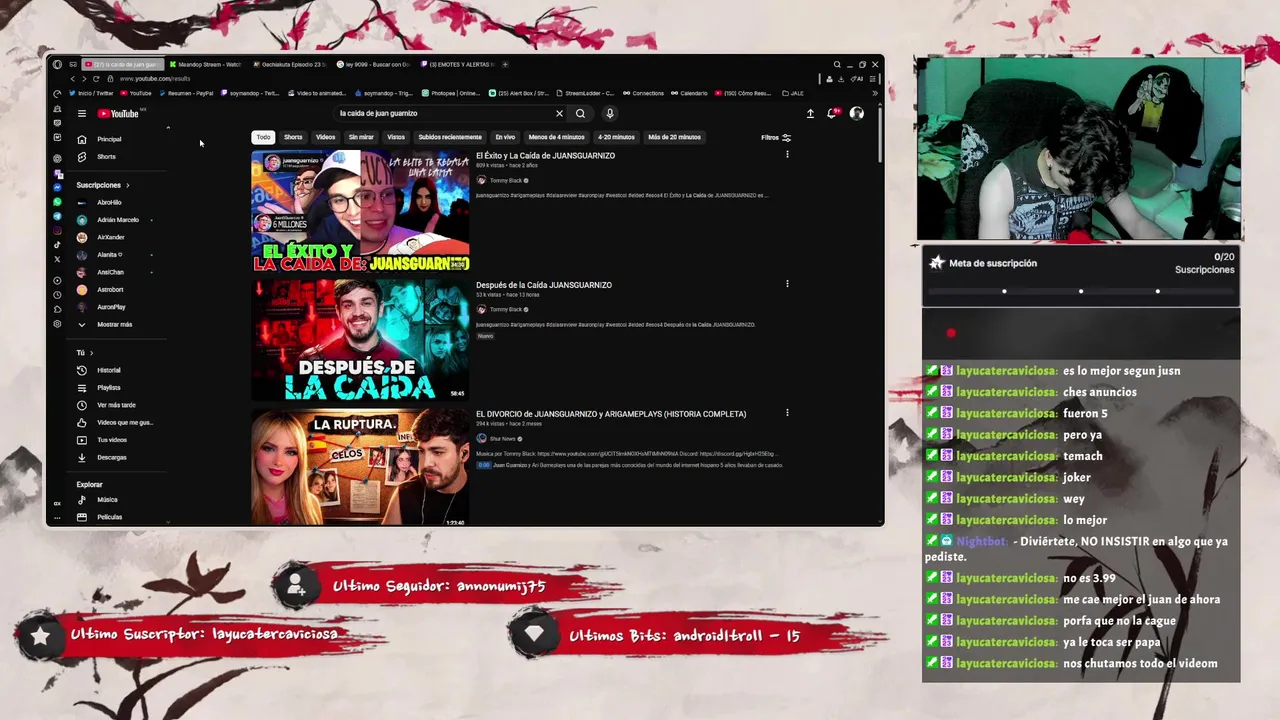Start voice search with the microphone
The width and height of the screenshot is (1280, 720).
point(609,114)
